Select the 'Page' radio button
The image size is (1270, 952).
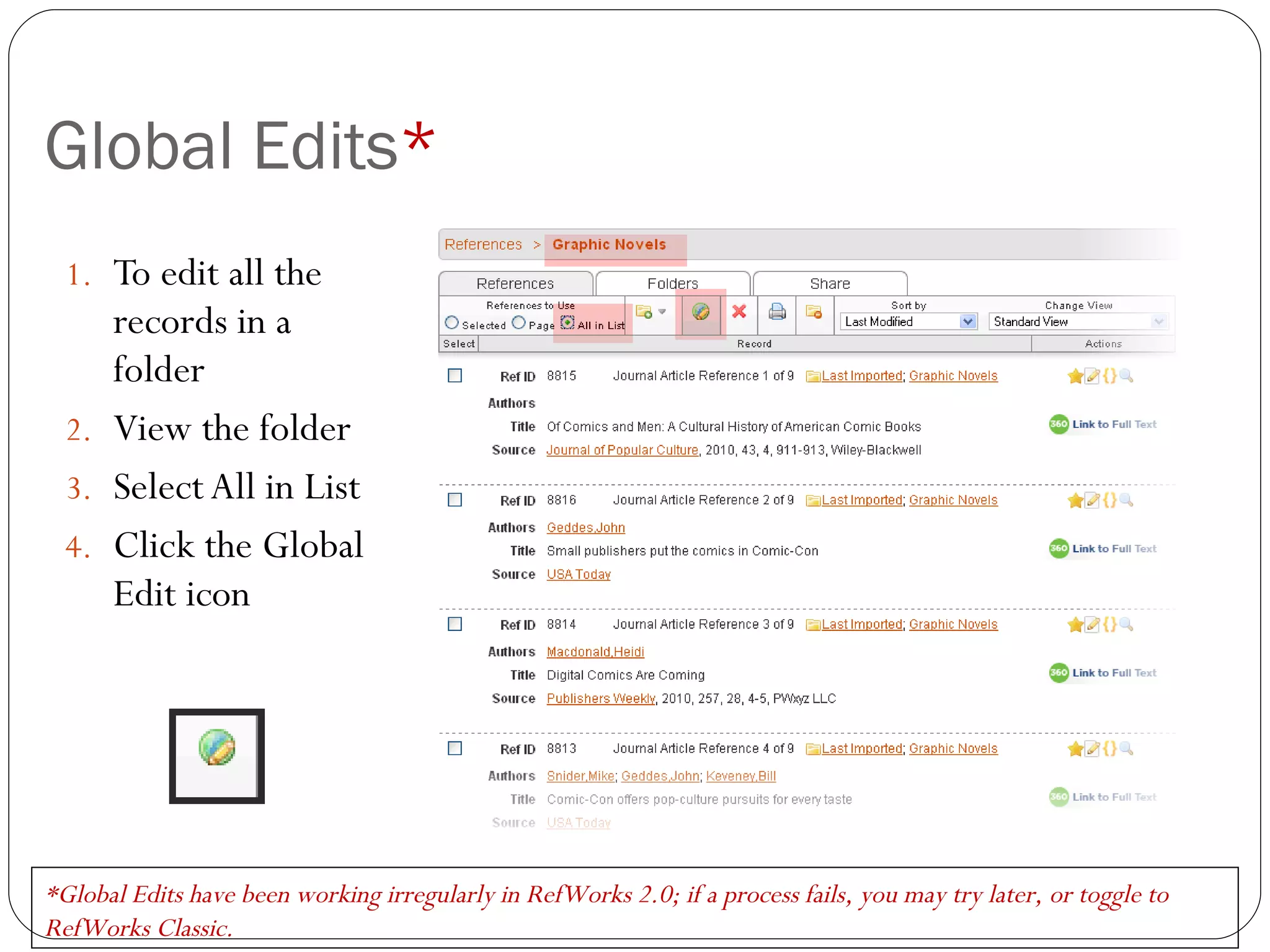click(519, 323)
